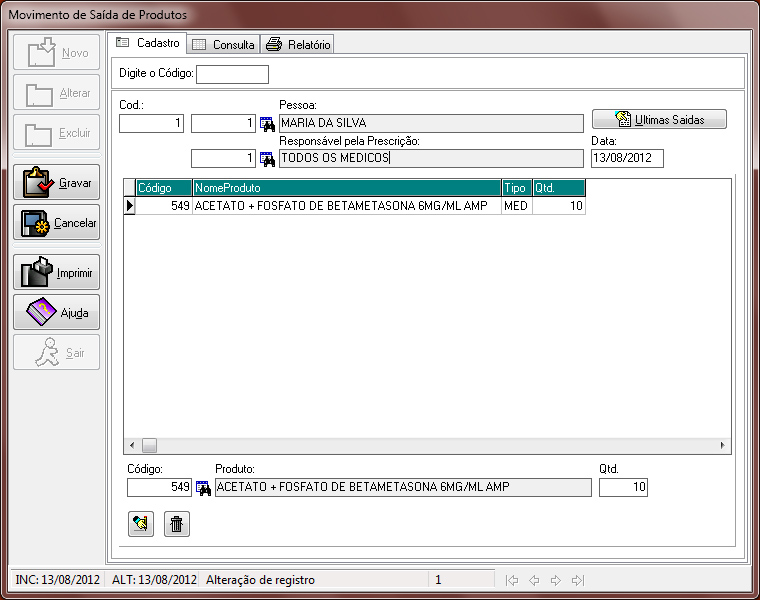The height and width of the screenshot is (600, 760).
Task: Click the trash can delete item button
Action: [177, 524]
